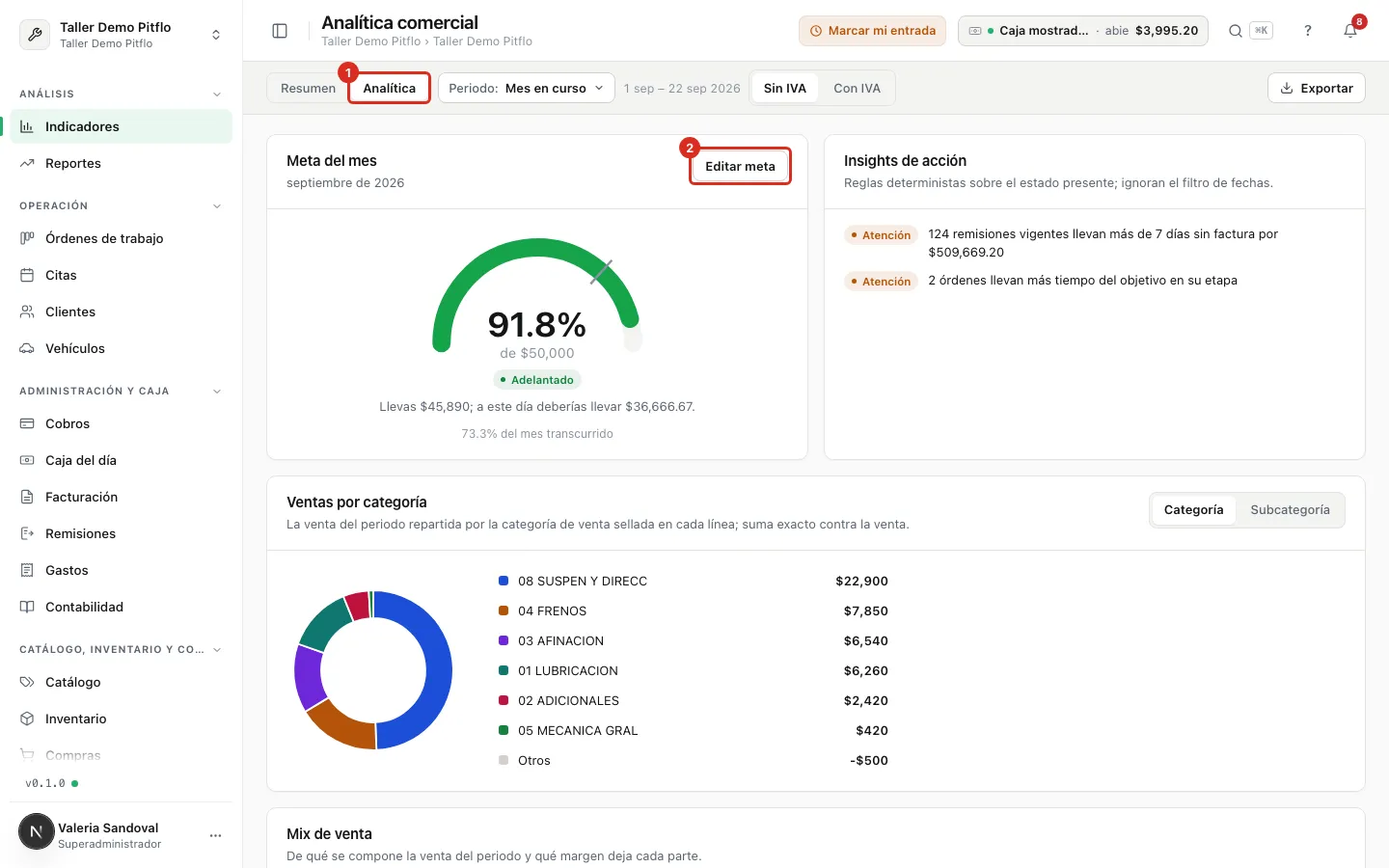The image size is (1389, 868).
Task: Click the Catálogo tags icon
Action: (x=27, y=682)
